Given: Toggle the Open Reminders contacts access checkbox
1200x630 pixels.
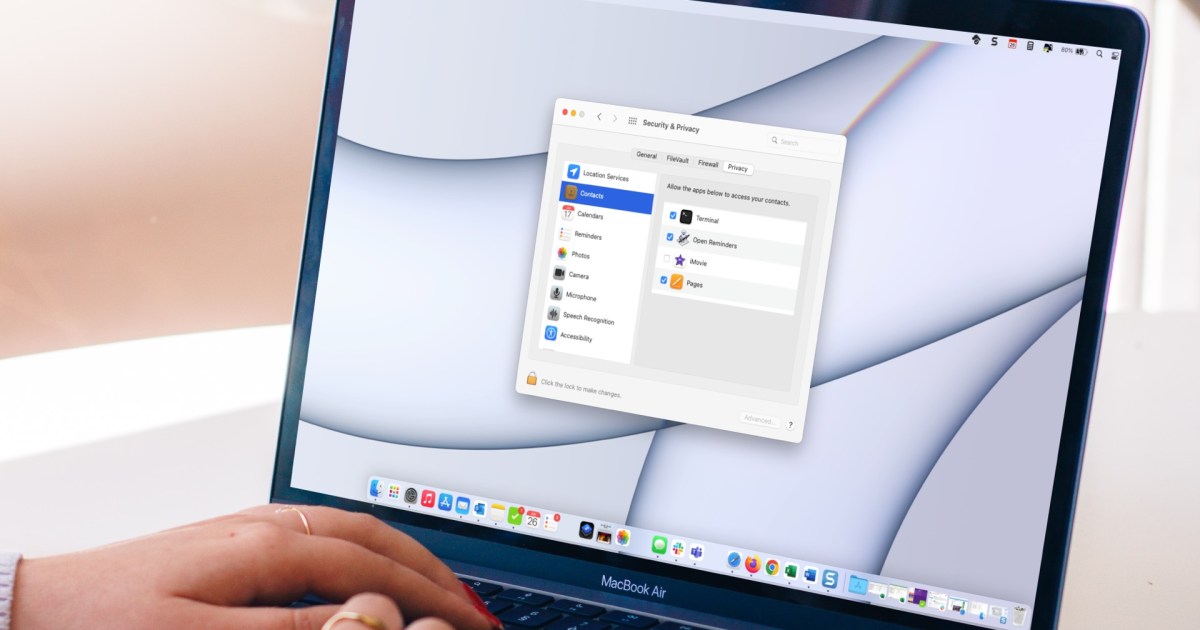Looking at the screenshot, I should [670, 237].
